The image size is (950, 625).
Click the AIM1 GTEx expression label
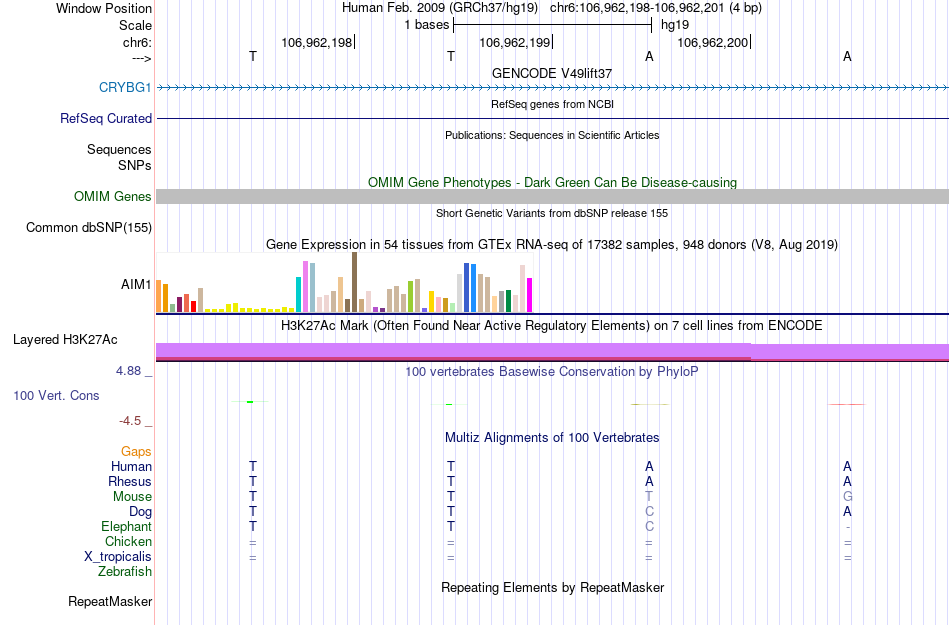pyautogui.click(x=136, y=284)
